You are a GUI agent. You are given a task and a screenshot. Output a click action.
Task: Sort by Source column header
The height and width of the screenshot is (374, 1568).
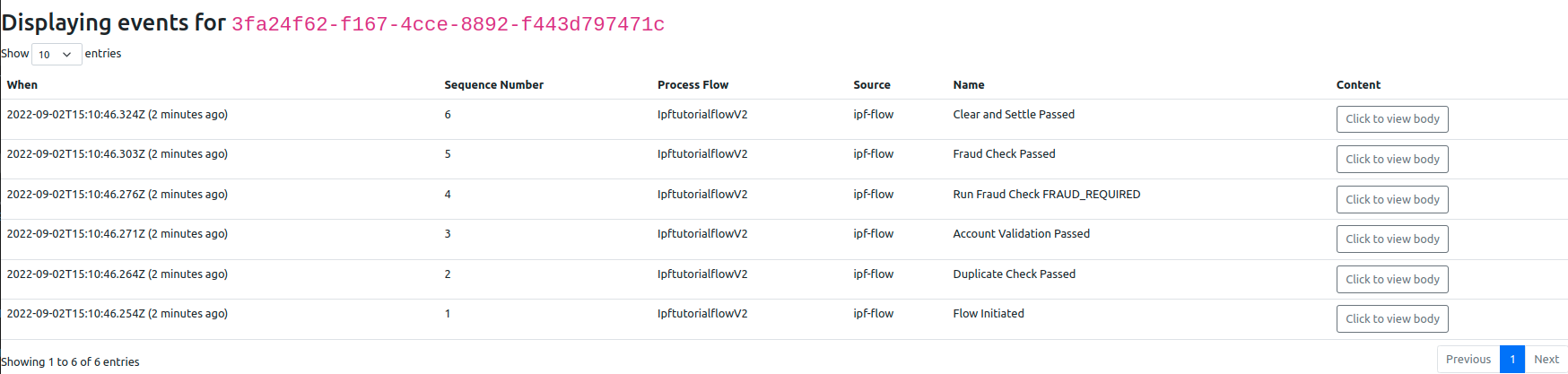871,85
